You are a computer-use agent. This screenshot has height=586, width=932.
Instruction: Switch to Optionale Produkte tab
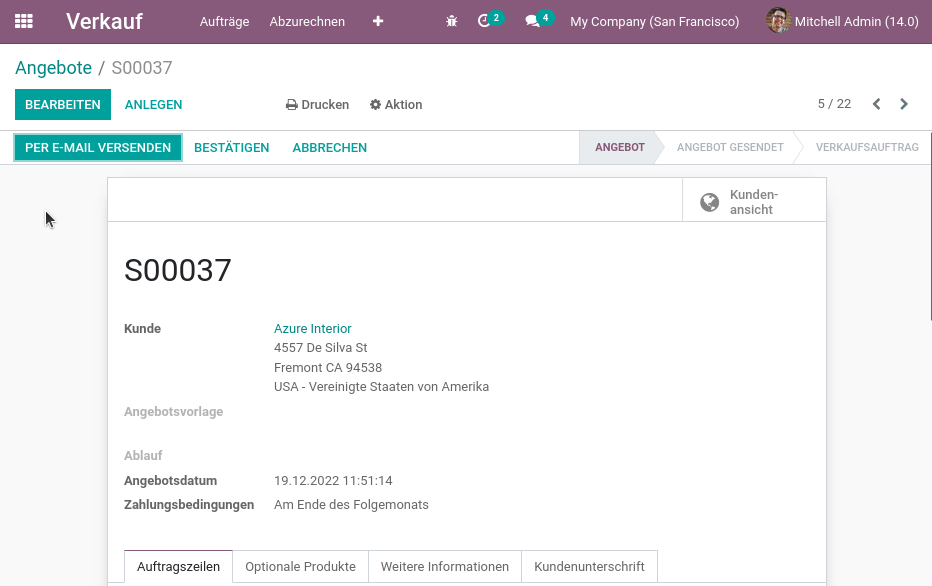[x=300, y=566]
